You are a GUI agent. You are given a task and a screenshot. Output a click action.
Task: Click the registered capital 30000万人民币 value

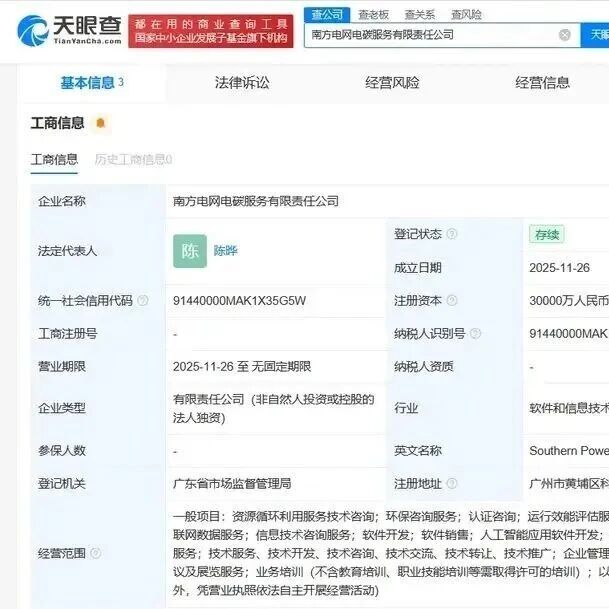[569, 301]
